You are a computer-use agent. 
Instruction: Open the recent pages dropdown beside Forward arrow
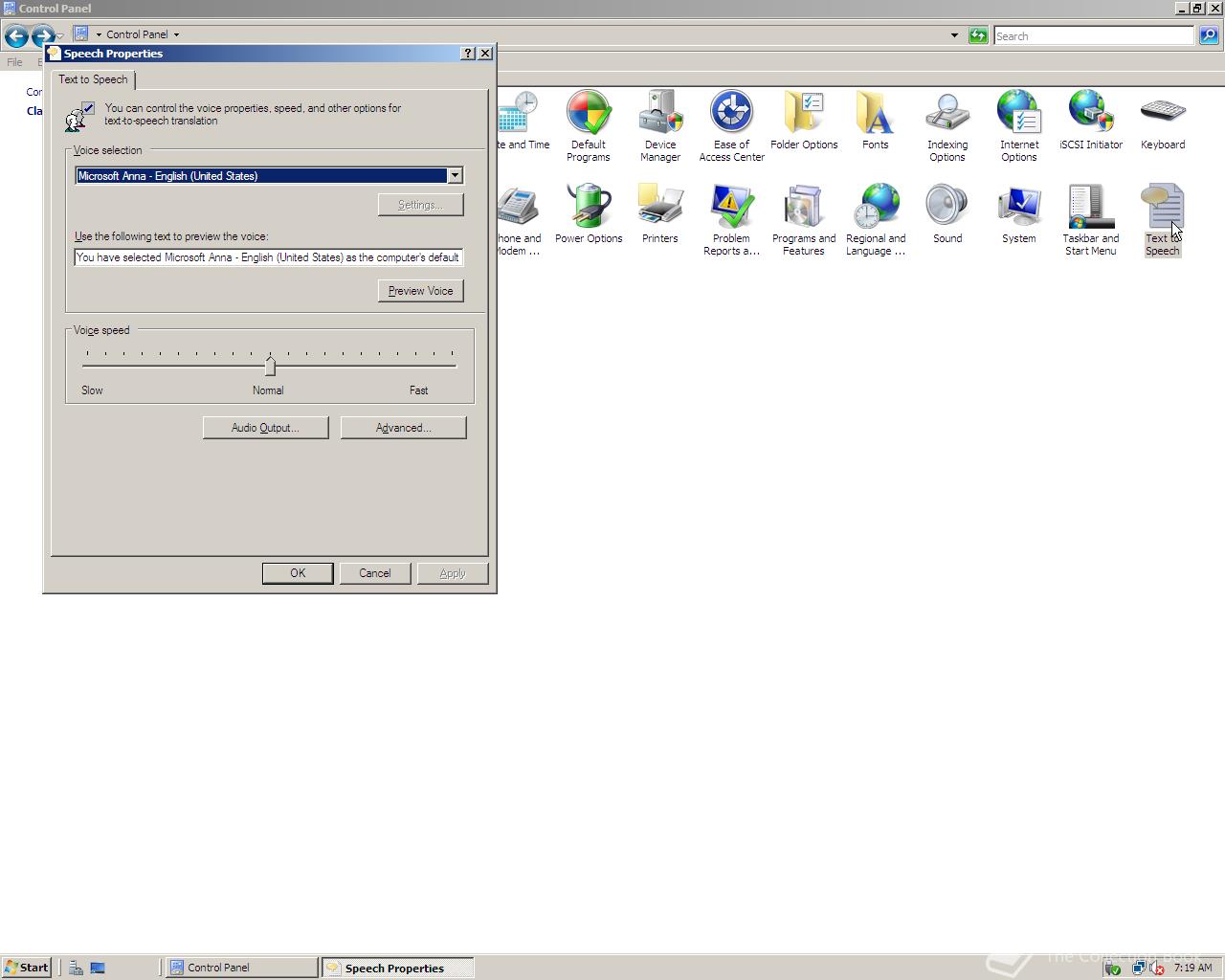coord(59,36)
